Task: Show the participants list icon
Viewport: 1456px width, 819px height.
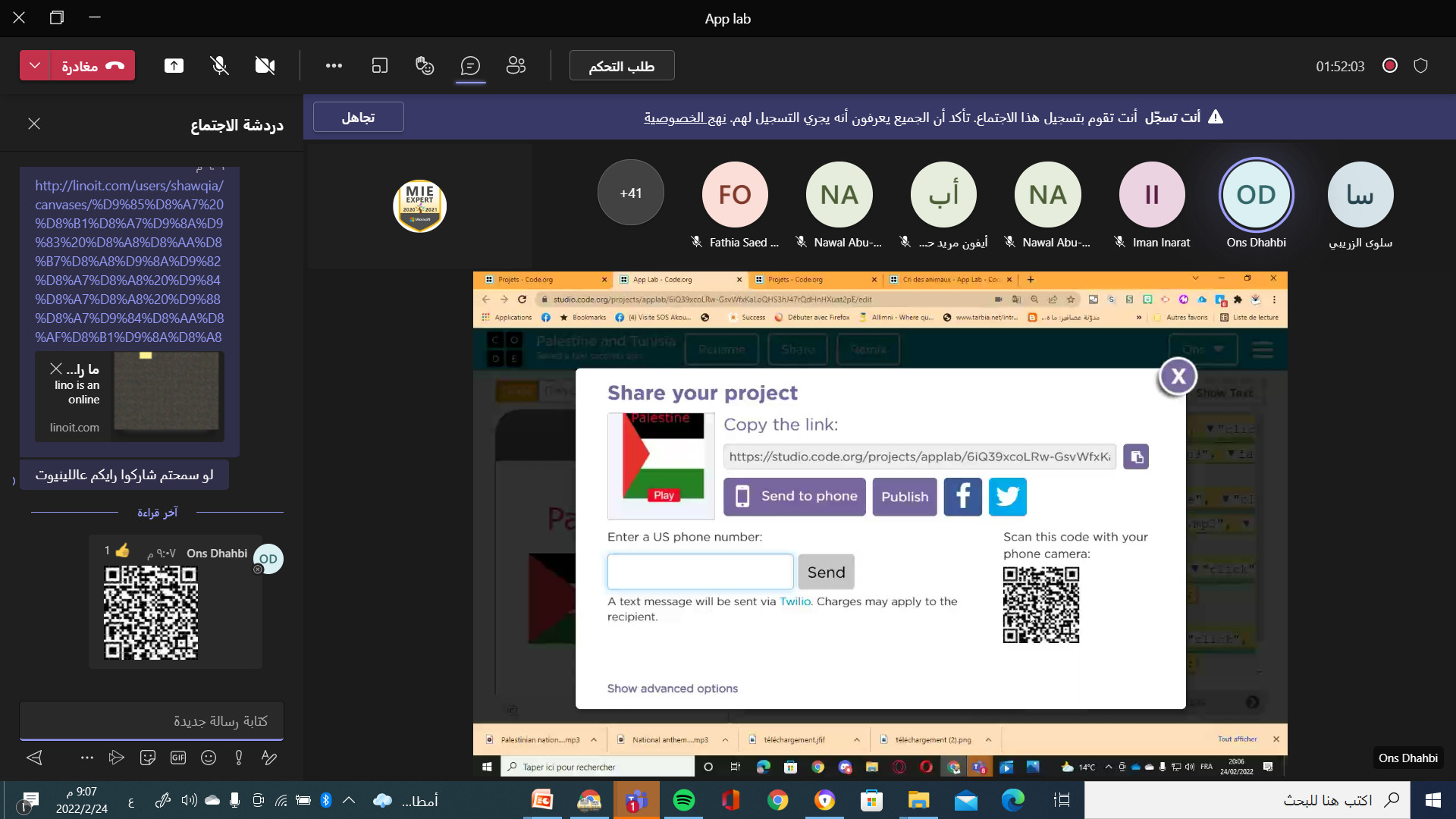Action: coord(516,65)
